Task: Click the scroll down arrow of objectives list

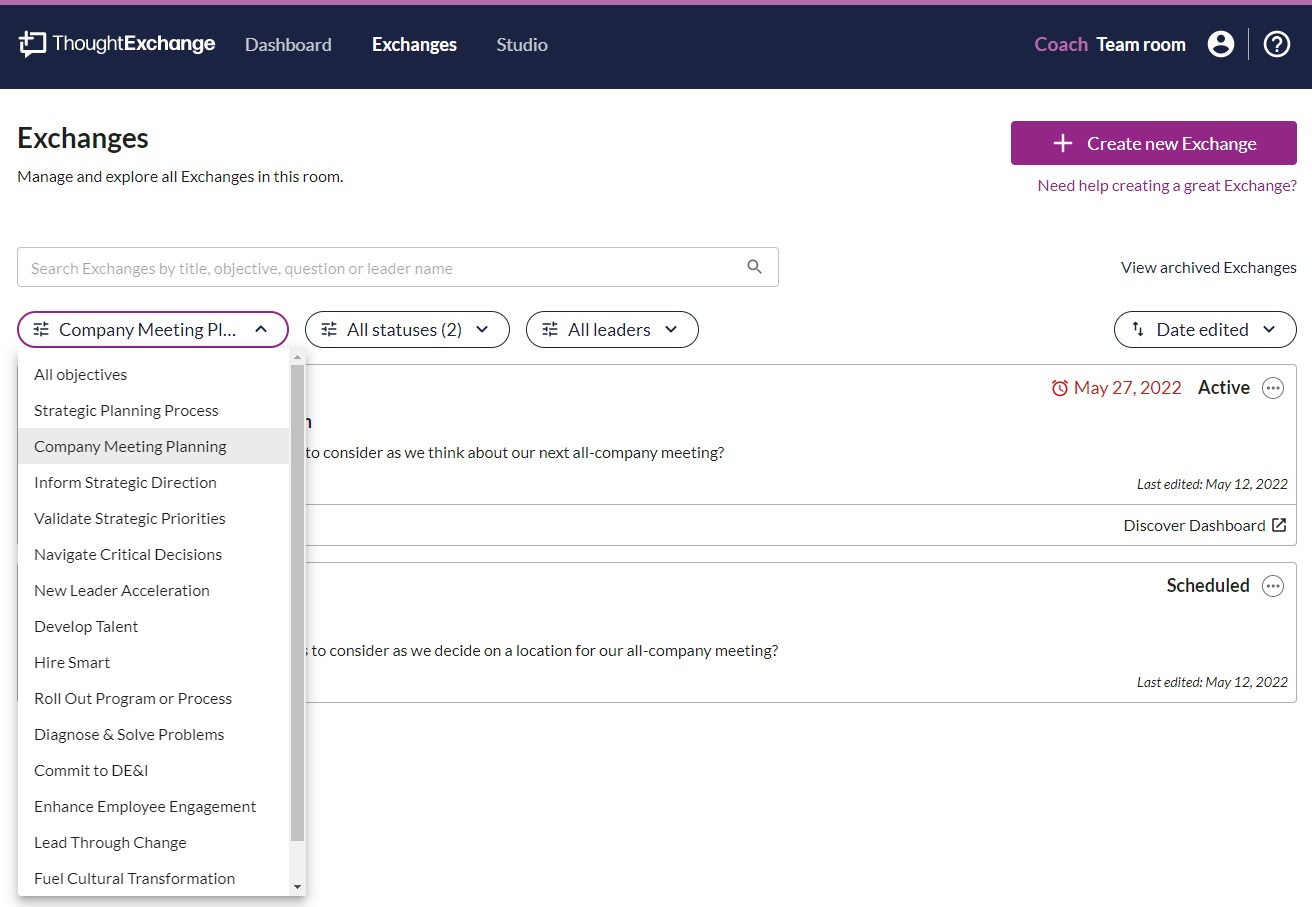Action: 297,887
